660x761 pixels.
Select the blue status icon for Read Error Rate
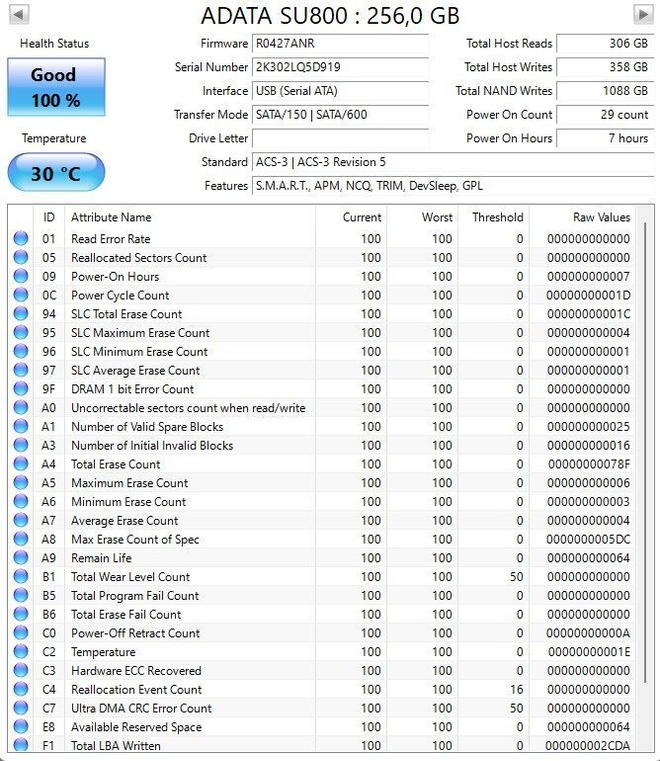click(21, 238)
